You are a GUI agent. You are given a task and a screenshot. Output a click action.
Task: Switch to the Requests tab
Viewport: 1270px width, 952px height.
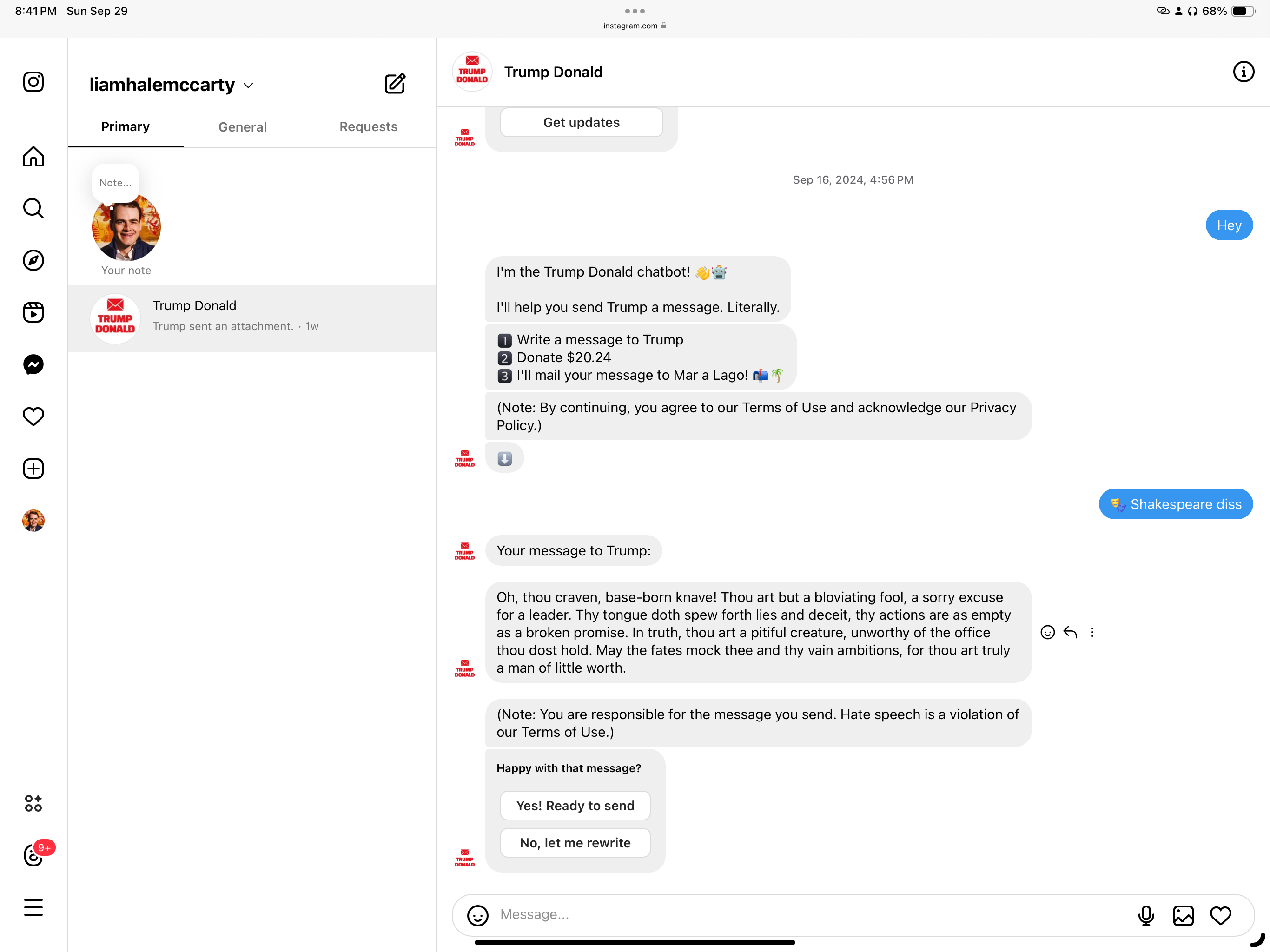(368, 127)
